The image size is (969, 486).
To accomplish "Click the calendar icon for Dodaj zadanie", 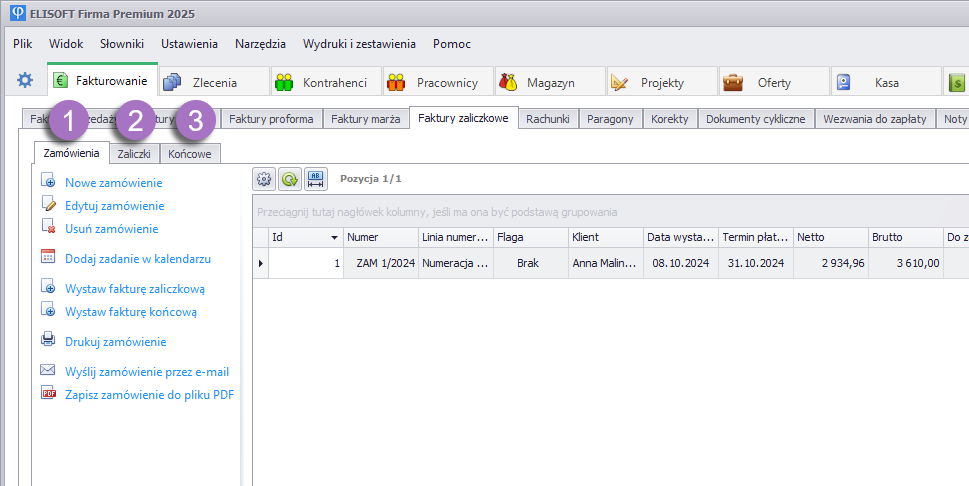I will point(48,258).
